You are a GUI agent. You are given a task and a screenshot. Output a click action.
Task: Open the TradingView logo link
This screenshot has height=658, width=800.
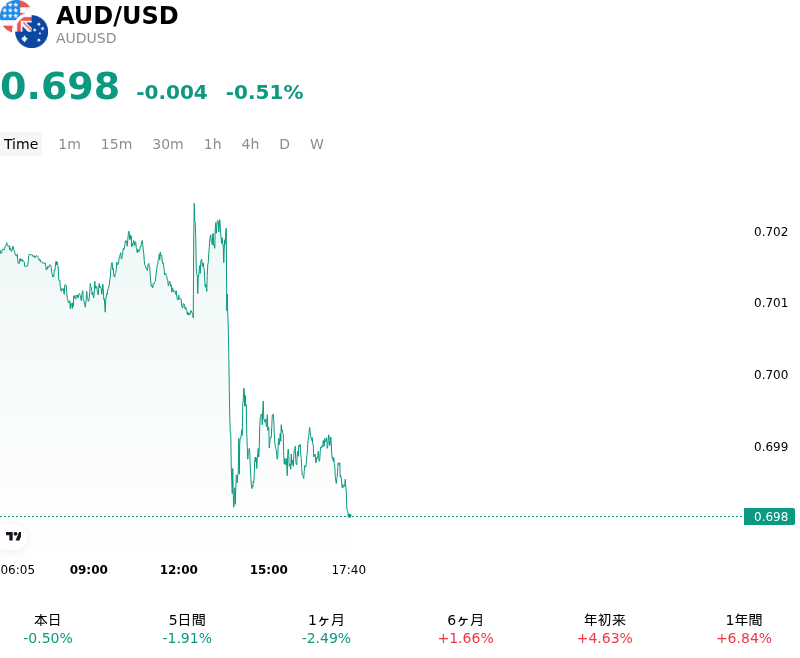coord(13,536)
